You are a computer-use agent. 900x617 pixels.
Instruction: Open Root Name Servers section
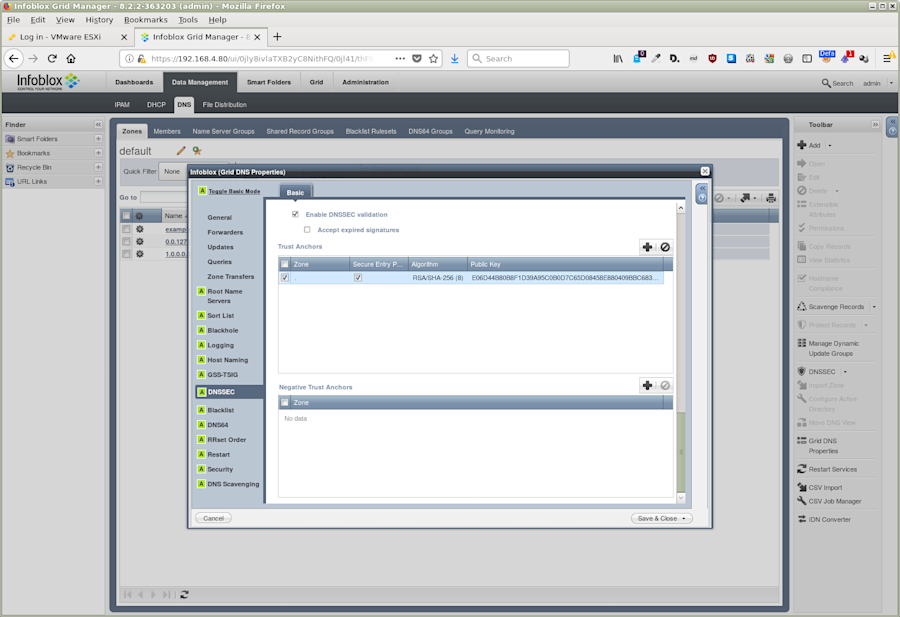[x=224, y=296]
